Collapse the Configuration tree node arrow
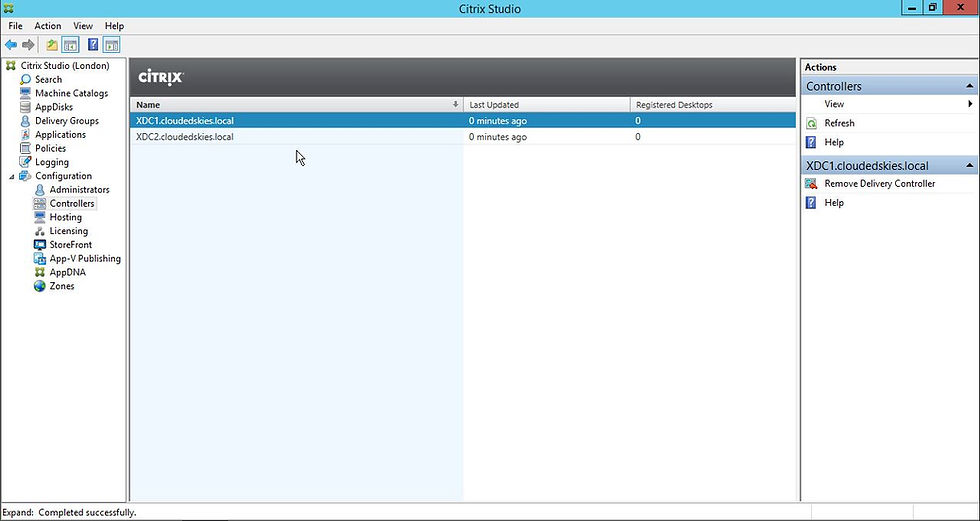Viewport: 980px width, 521px height. pos(11,177)
